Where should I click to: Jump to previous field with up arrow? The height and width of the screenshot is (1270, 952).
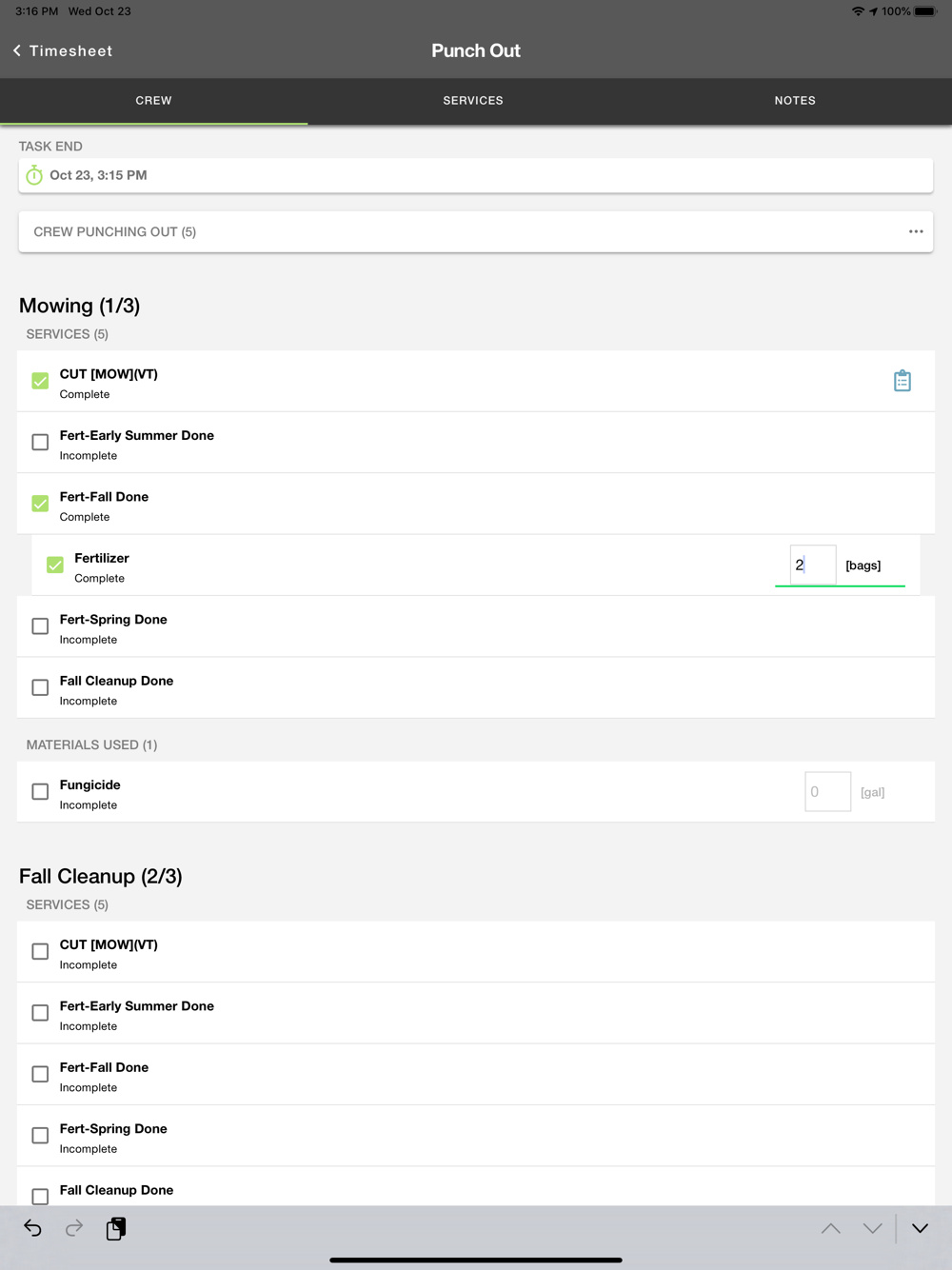[x=830, y=1228]
